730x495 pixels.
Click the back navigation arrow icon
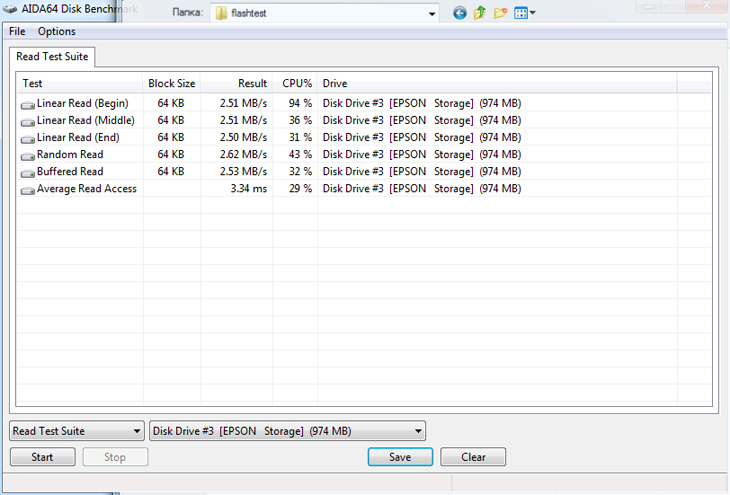(459, 13)
